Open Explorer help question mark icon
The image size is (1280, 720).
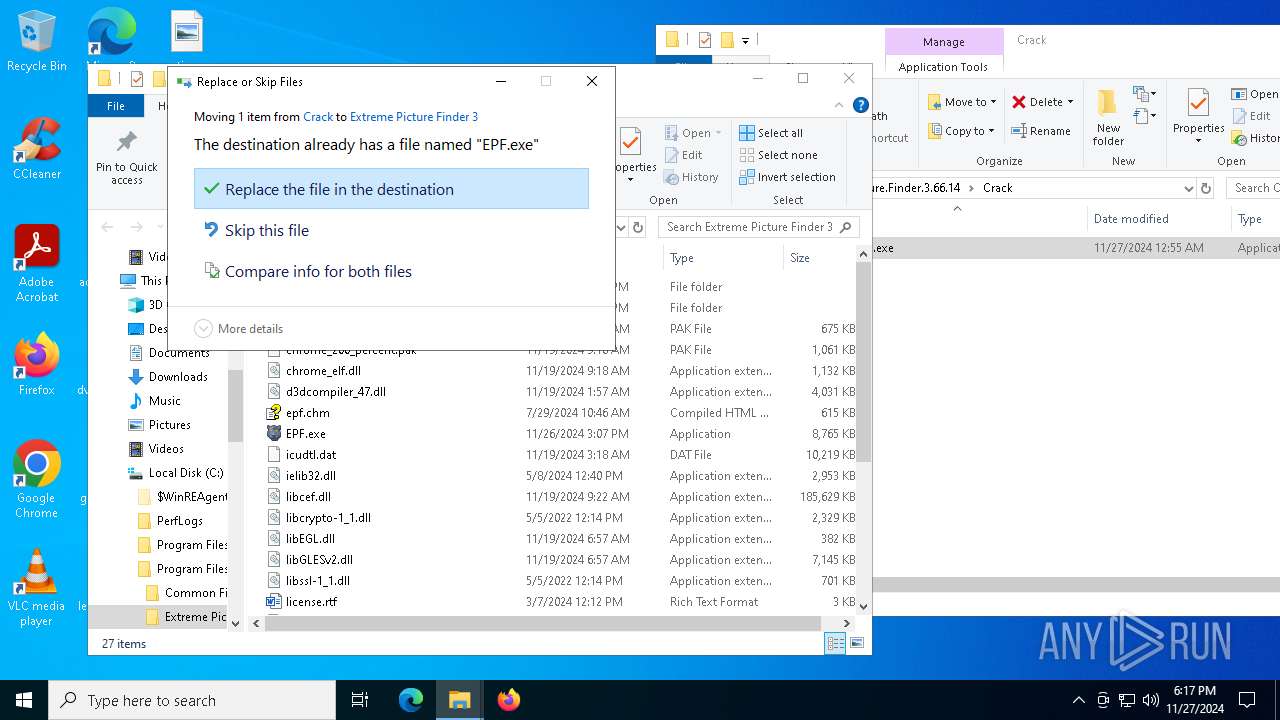click(861, 105)
